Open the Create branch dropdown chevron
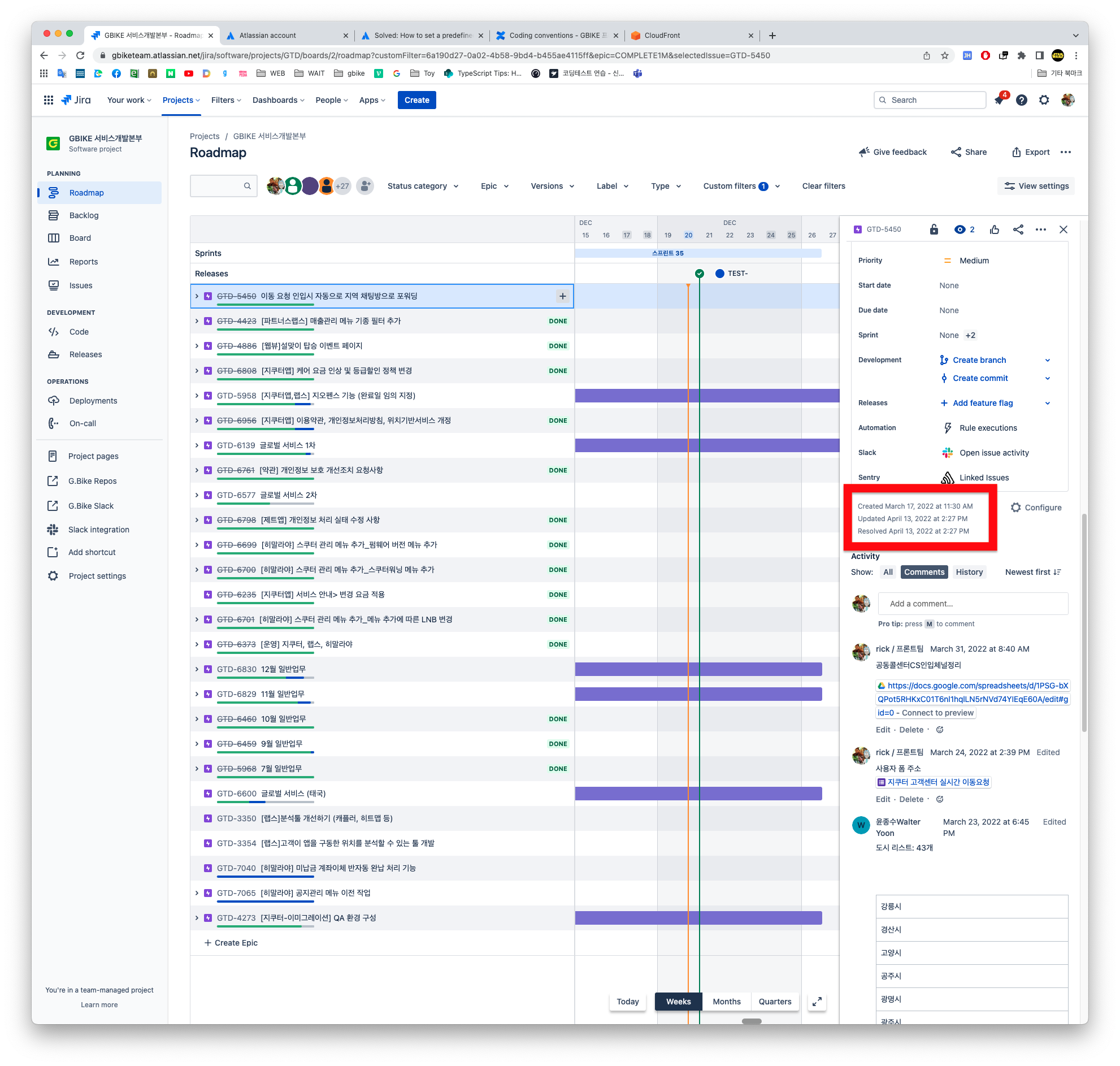The width and height of the screenshot is (1120, 1066). 1048,359
